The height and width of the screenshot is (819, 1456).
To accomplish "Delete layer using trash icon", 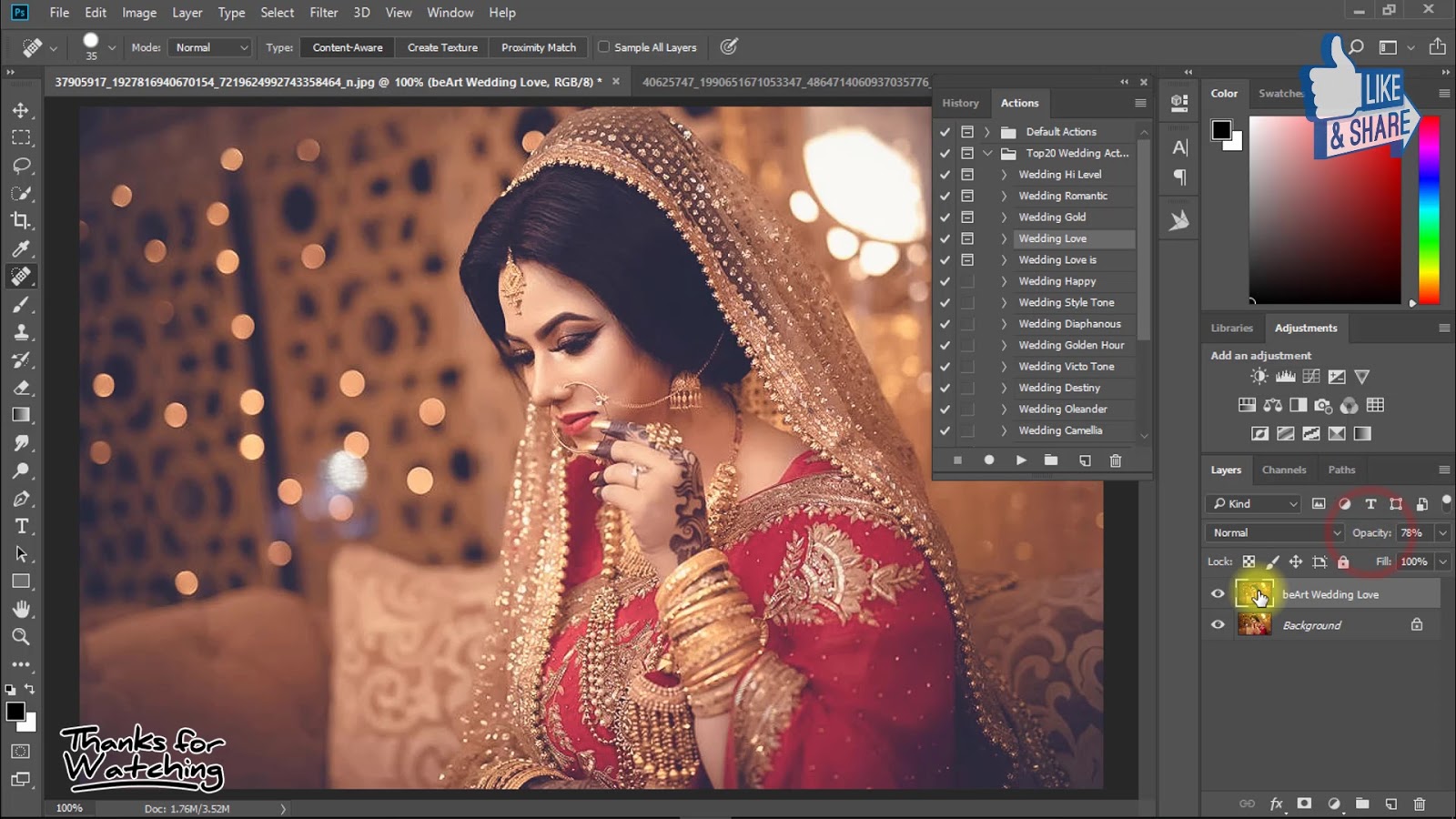I will point(1419,804).
